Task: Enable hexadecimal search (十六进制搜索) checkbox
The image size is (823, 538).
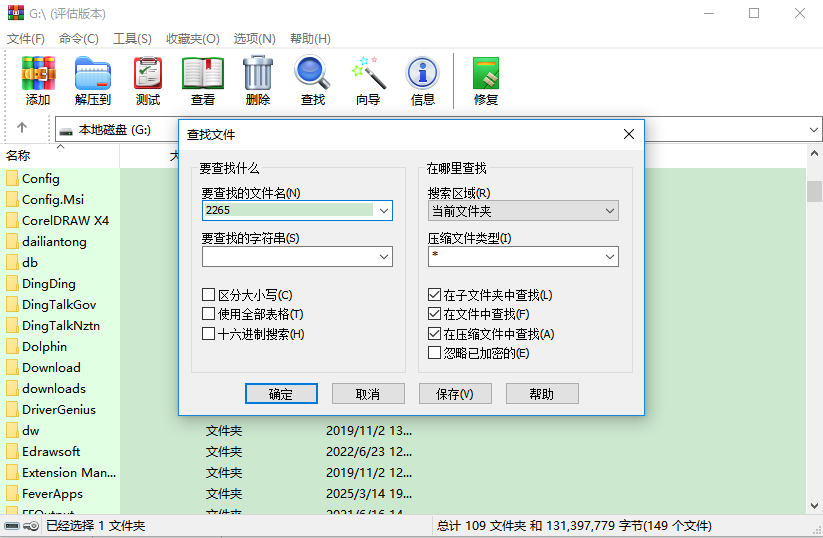Action: (209, 334)
